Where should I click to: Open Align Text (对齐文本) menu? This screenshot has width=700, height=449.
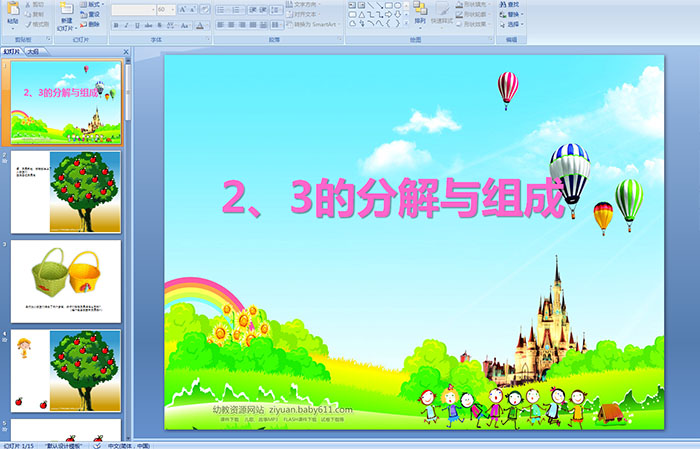pos(303,14)
